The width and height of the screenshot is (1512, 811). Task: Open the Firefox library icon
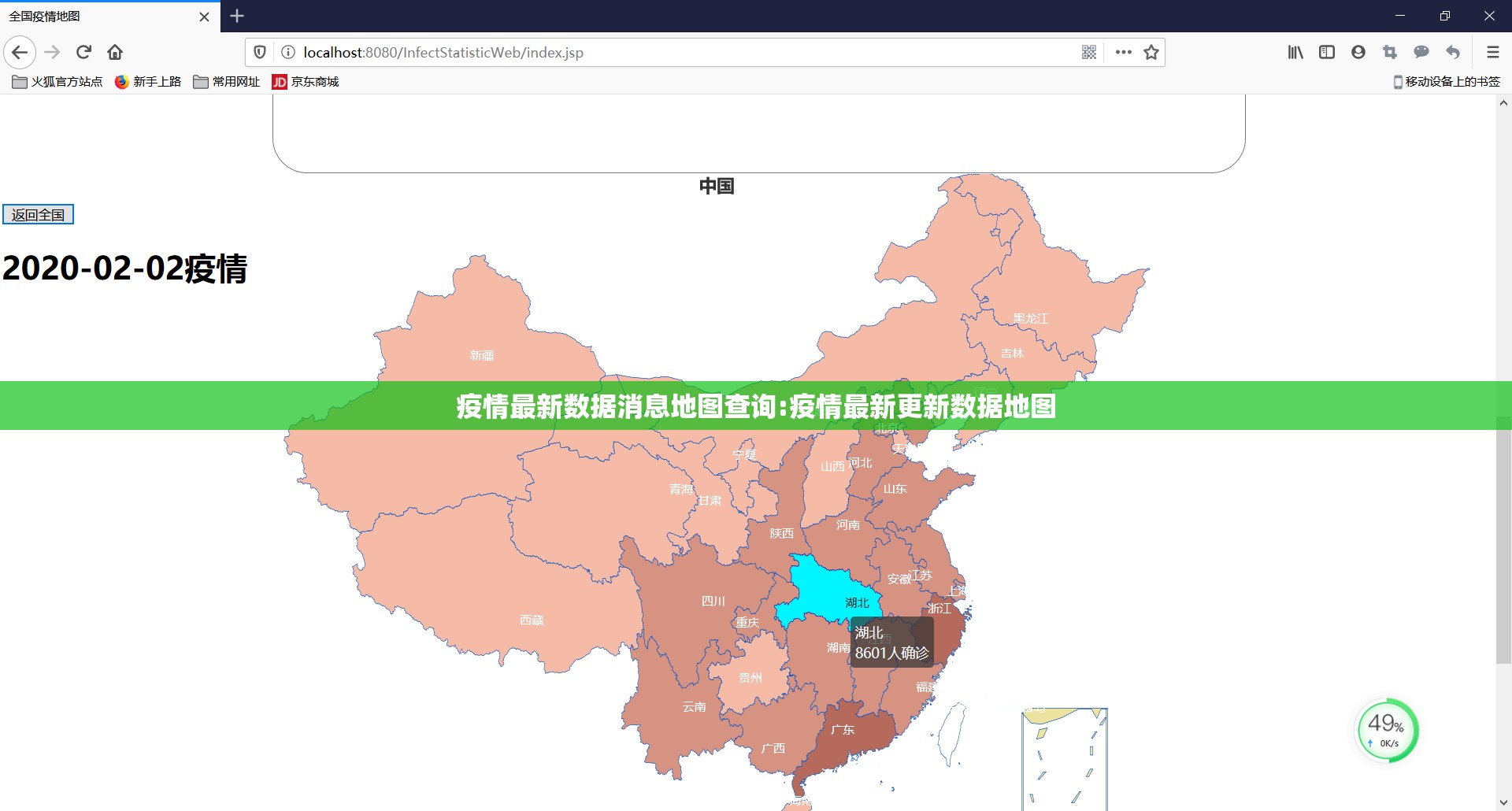point(1295,53)
